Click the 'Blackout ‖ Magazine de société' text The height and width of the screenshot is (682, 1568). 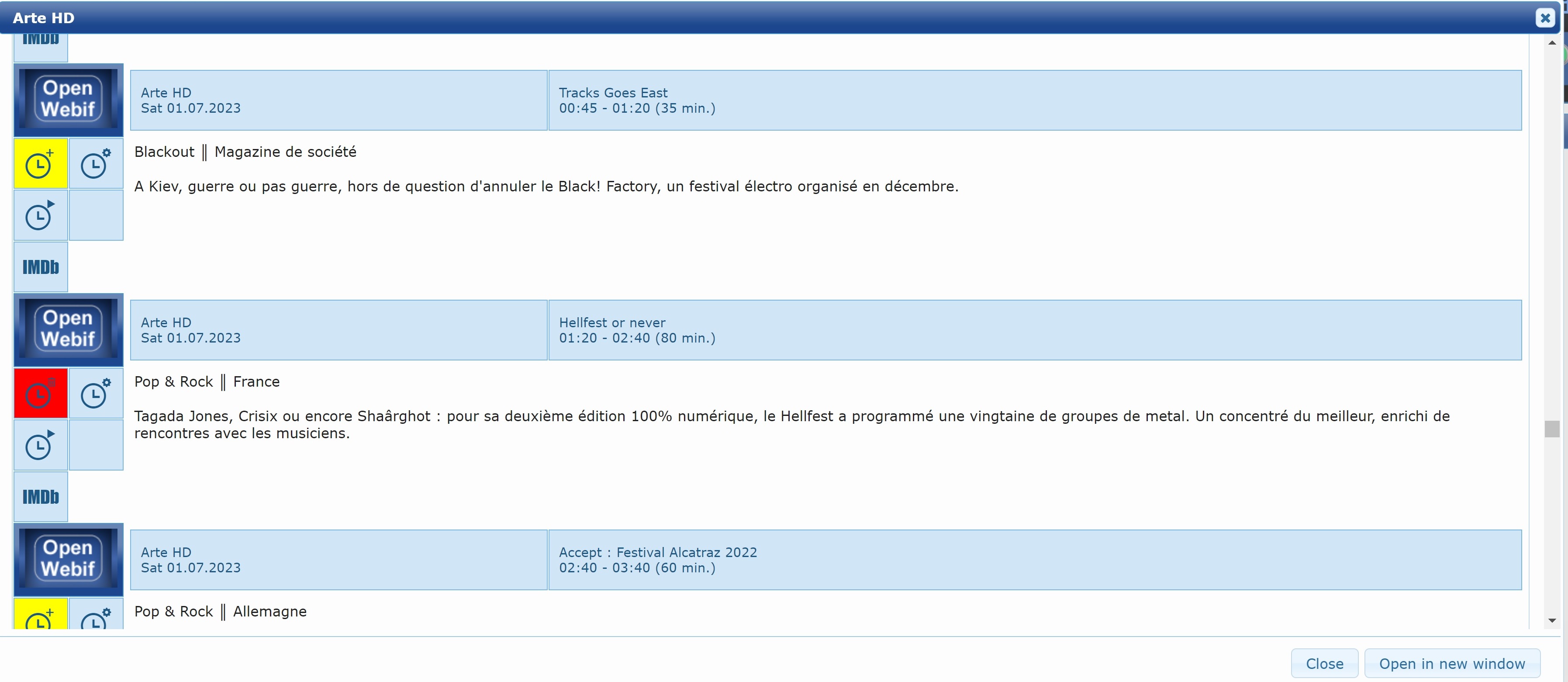(245, 152)
